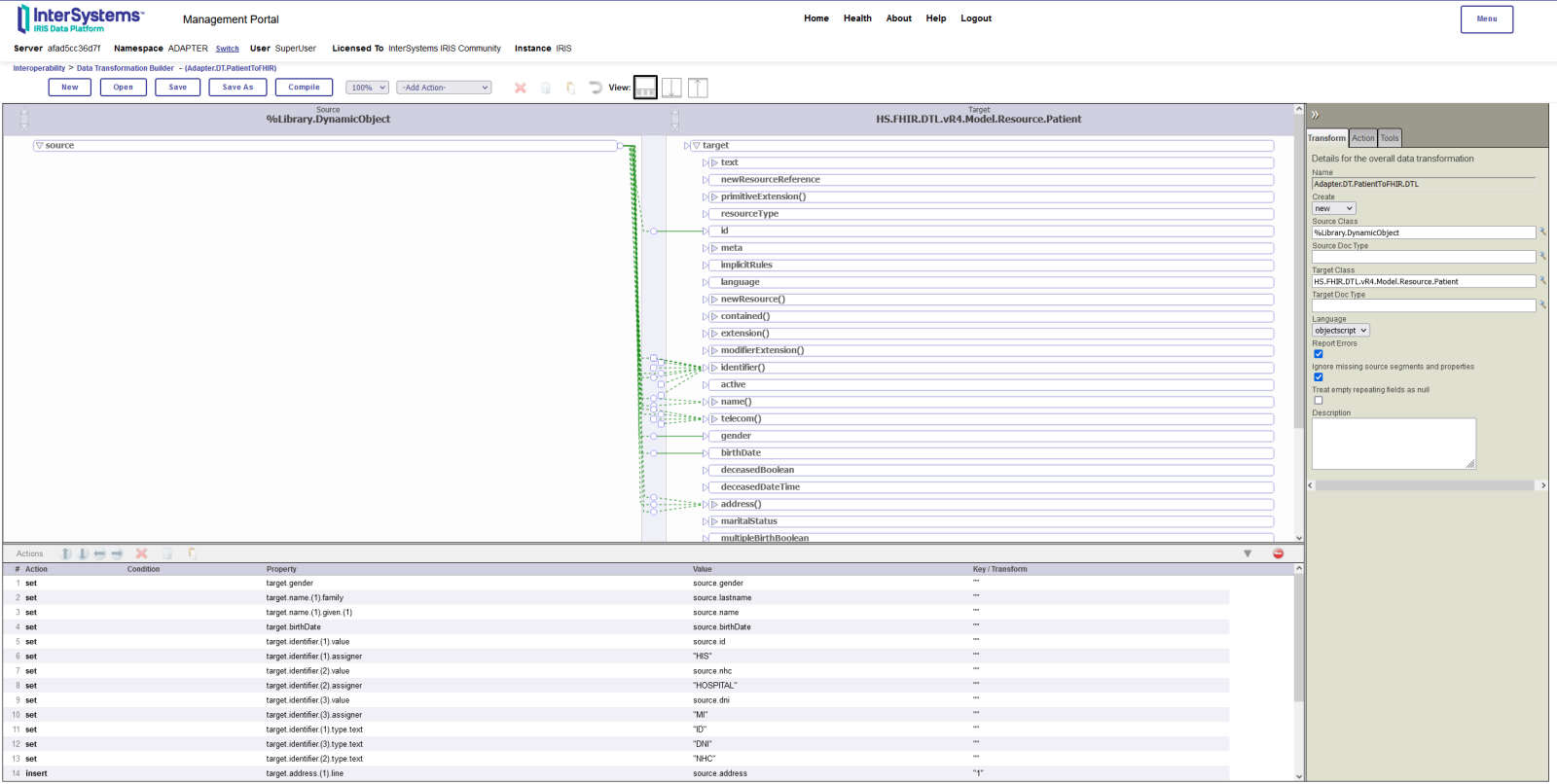The image size is (1557, 784).
Task: Click the undo arrow icon in toolbar
Action: tap(595, 88)
